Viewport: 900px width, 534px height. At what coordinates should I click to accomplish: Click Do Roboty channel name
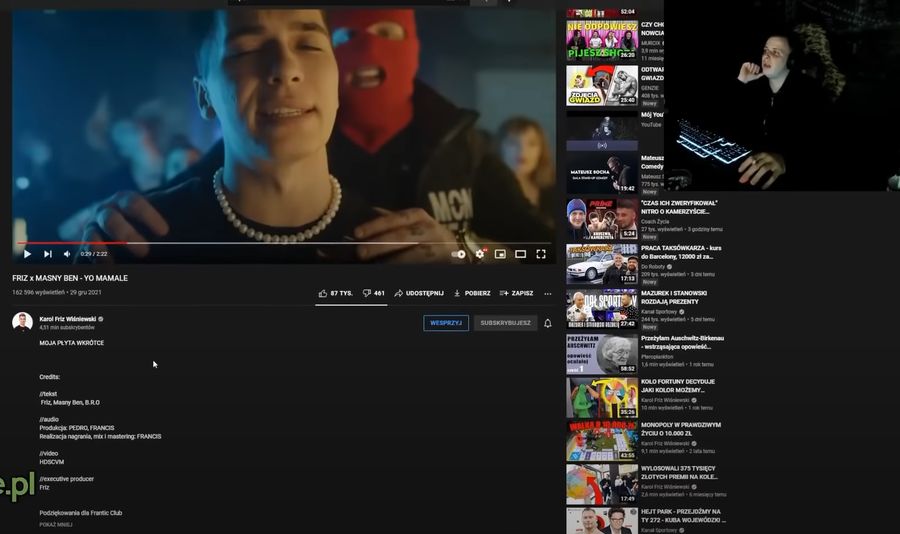[x=653, y=266]
